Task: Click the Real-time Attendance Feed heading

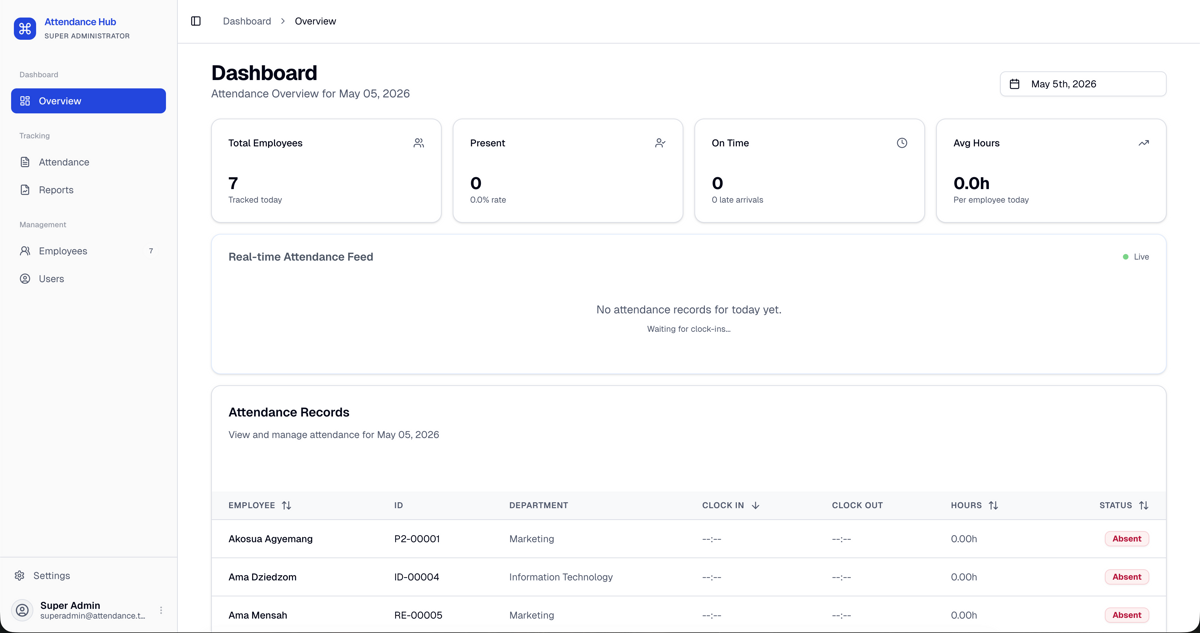Action: coord(301,257)
